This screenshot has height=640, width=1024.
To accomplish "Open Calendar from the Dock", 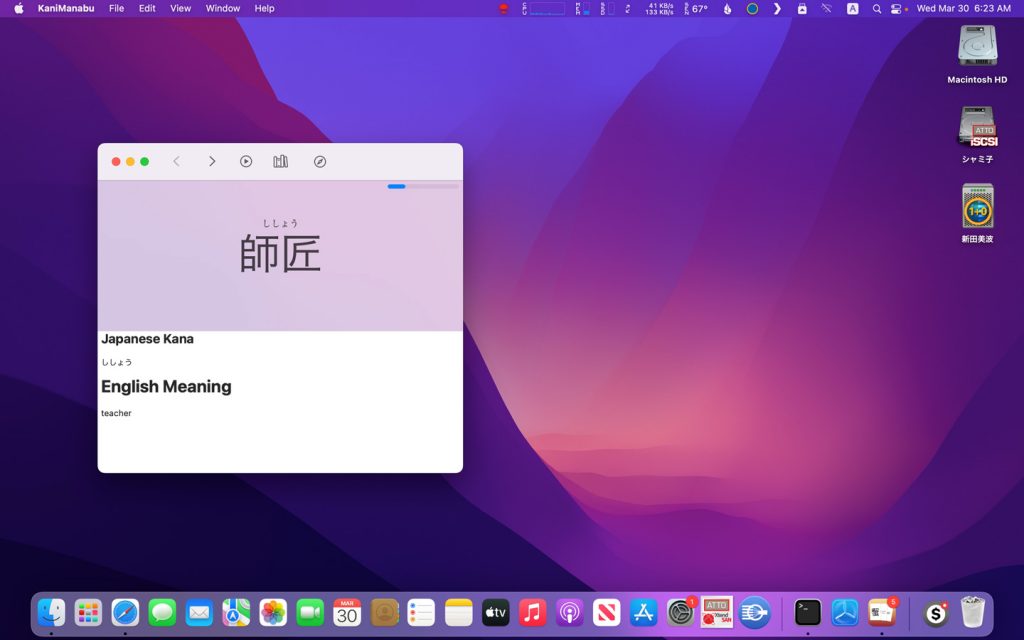I will point(347,613).
